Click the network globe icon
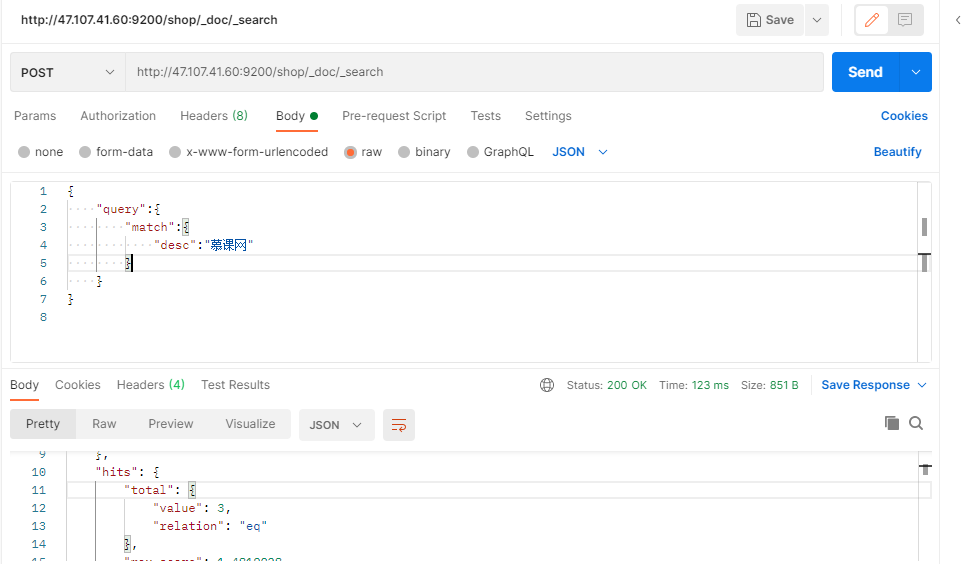Image resolution: width=961 pixels, height=564 pixels. coord(547,385)
